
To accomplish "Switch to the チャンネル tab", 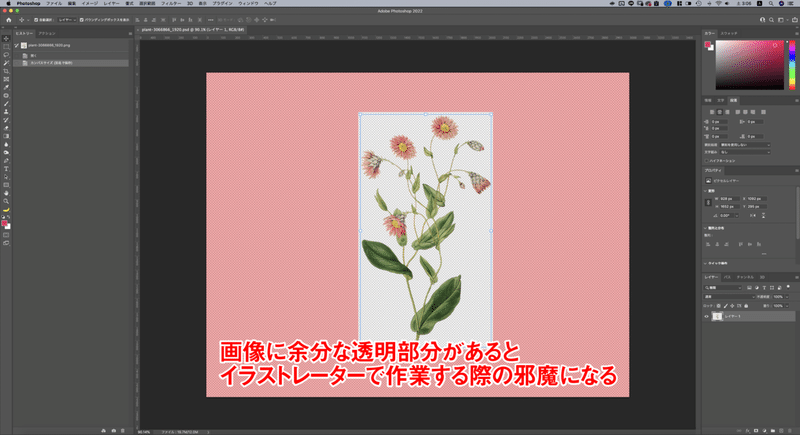I will click(745, 277).
